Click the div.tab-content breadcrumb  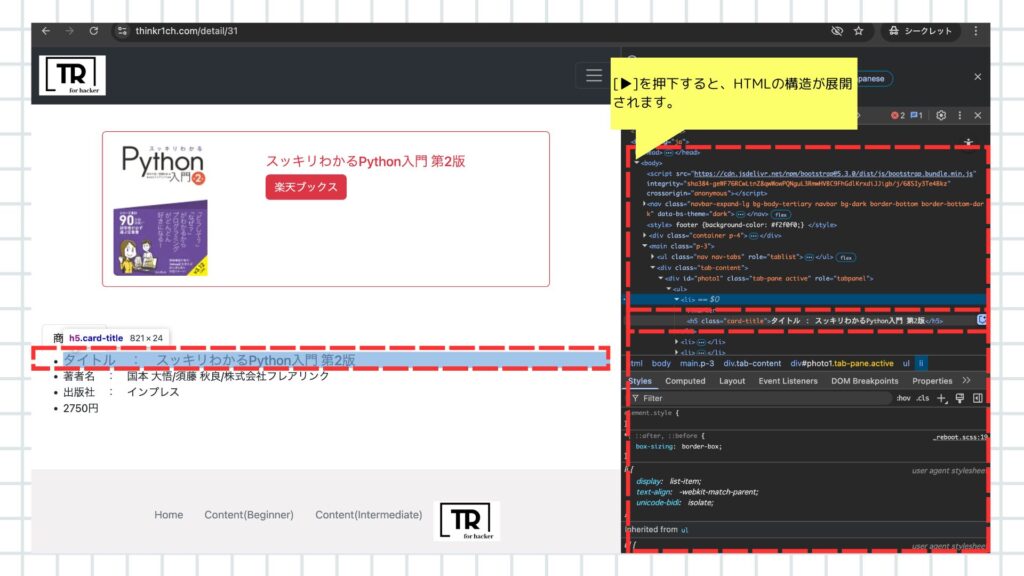752,363
